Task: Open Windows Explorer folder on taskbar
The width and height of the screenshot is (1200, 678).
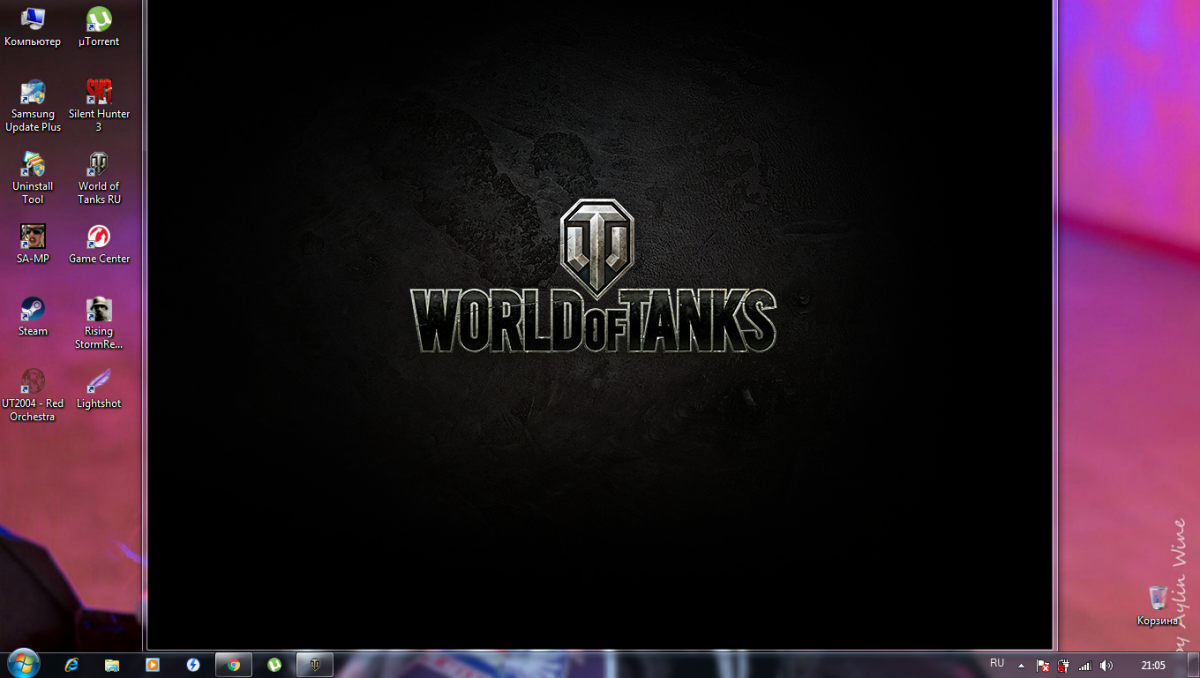Action: [112, 664]
